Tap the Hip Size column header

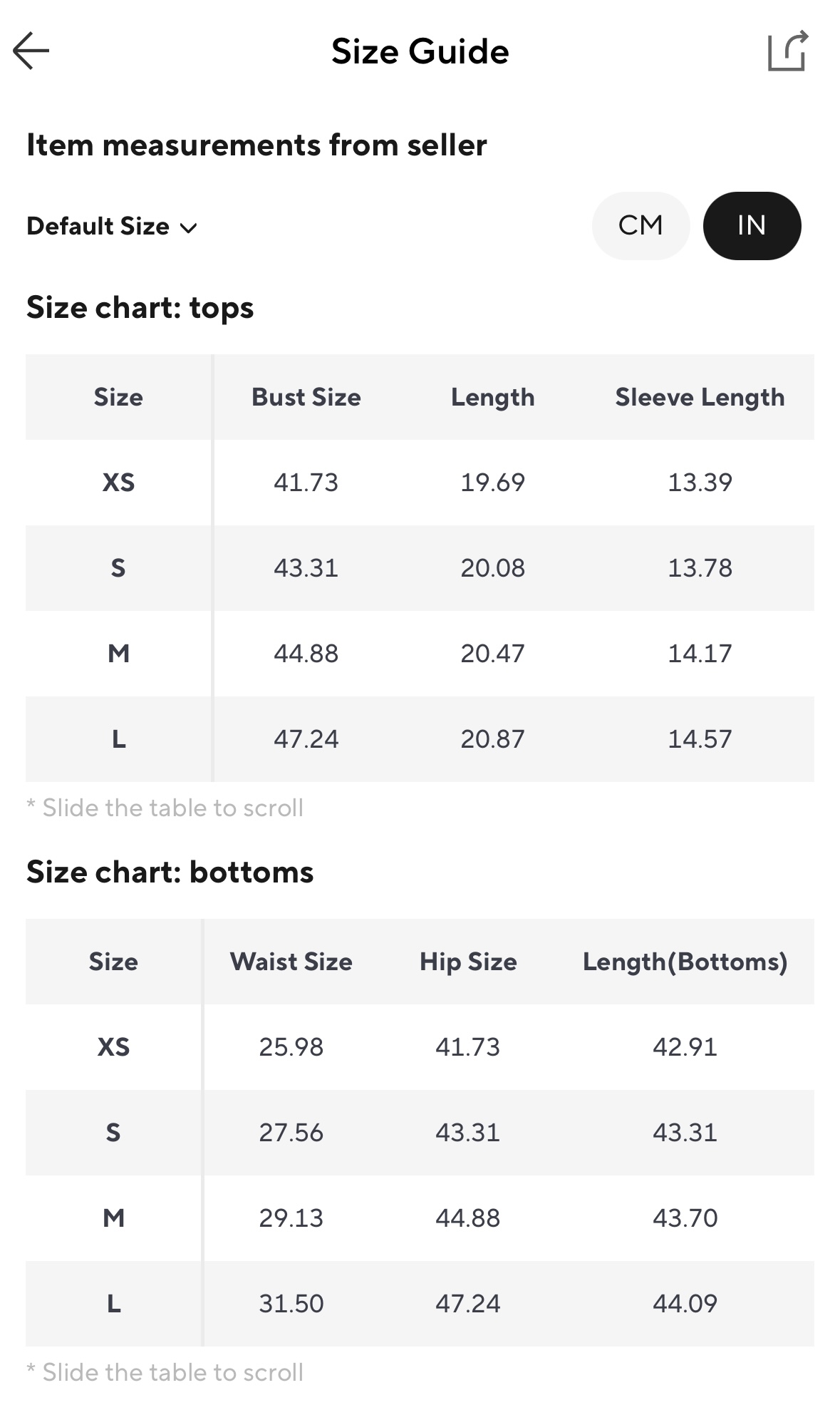click(x=468, y=962)
